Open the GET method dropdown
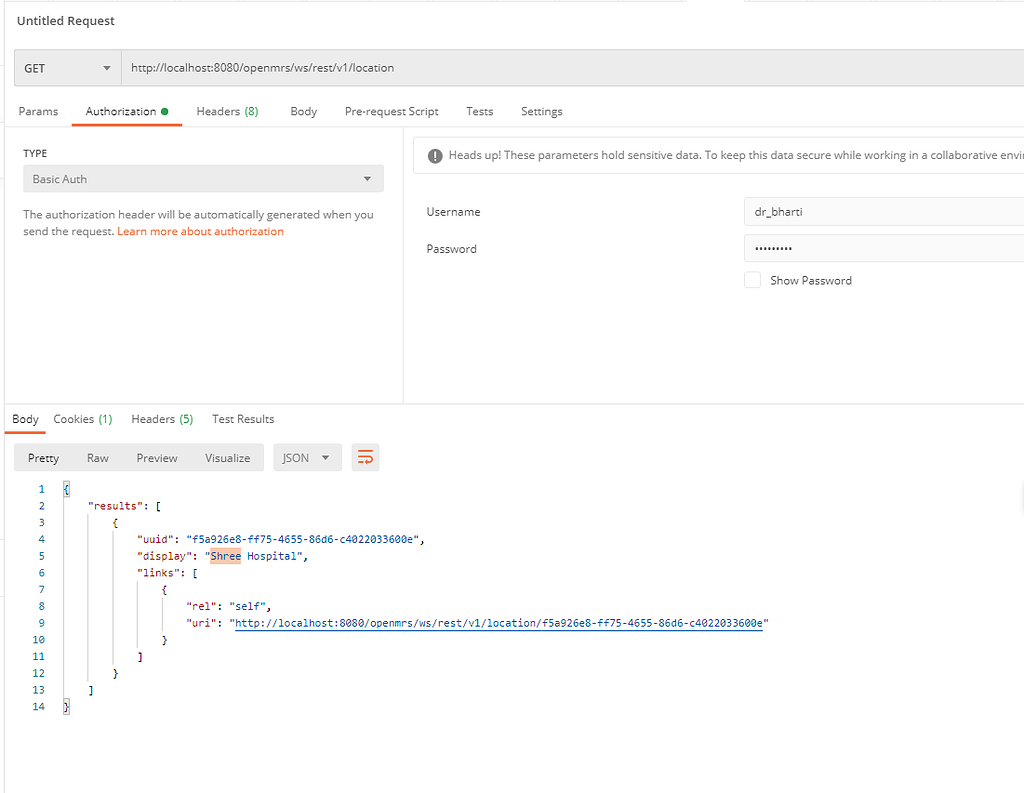Viewport: 1024px width, 793px height. 67,68
